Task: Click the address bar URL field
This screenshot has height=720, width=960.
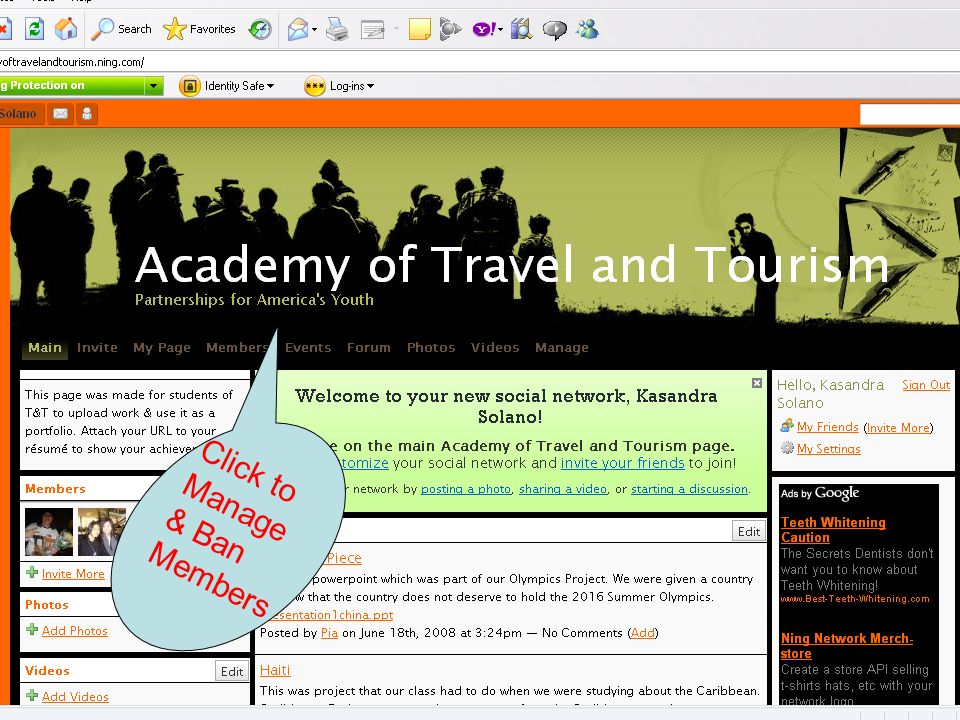Action: pos(480,62)
